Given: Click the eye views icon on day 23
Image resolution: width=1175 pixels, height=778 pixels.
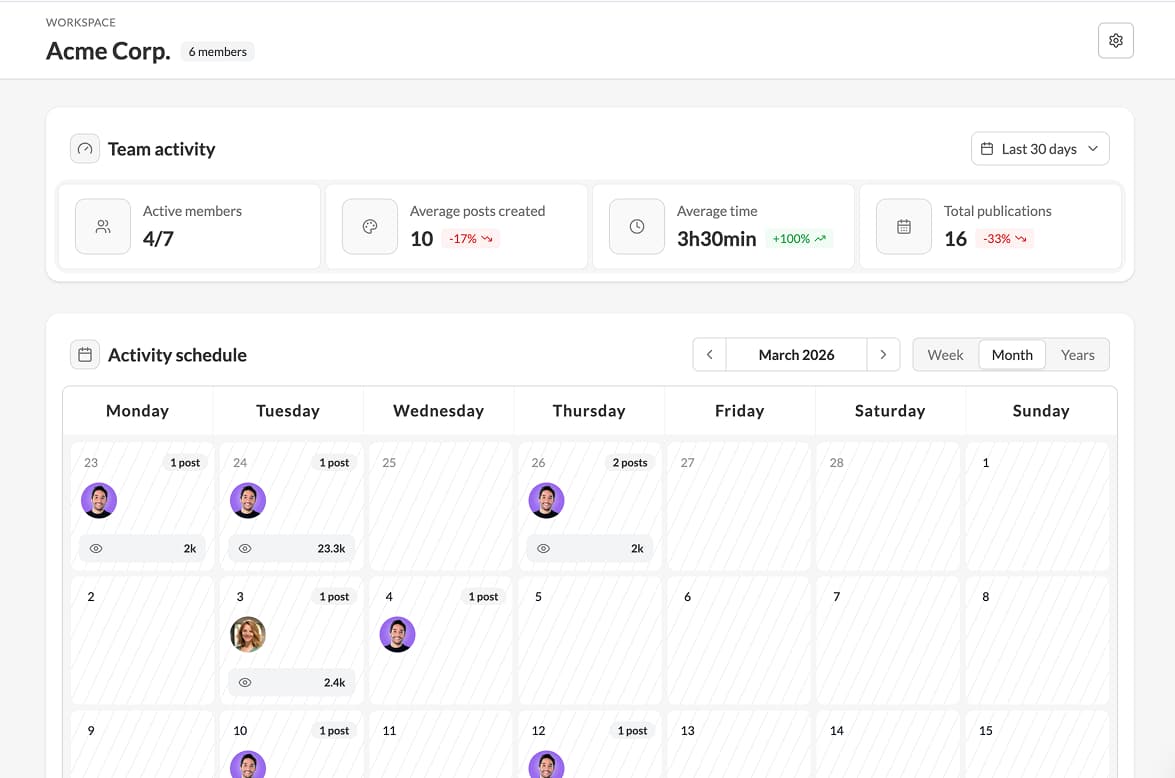Looking at the screenshot, I should [x=96, y=549].
